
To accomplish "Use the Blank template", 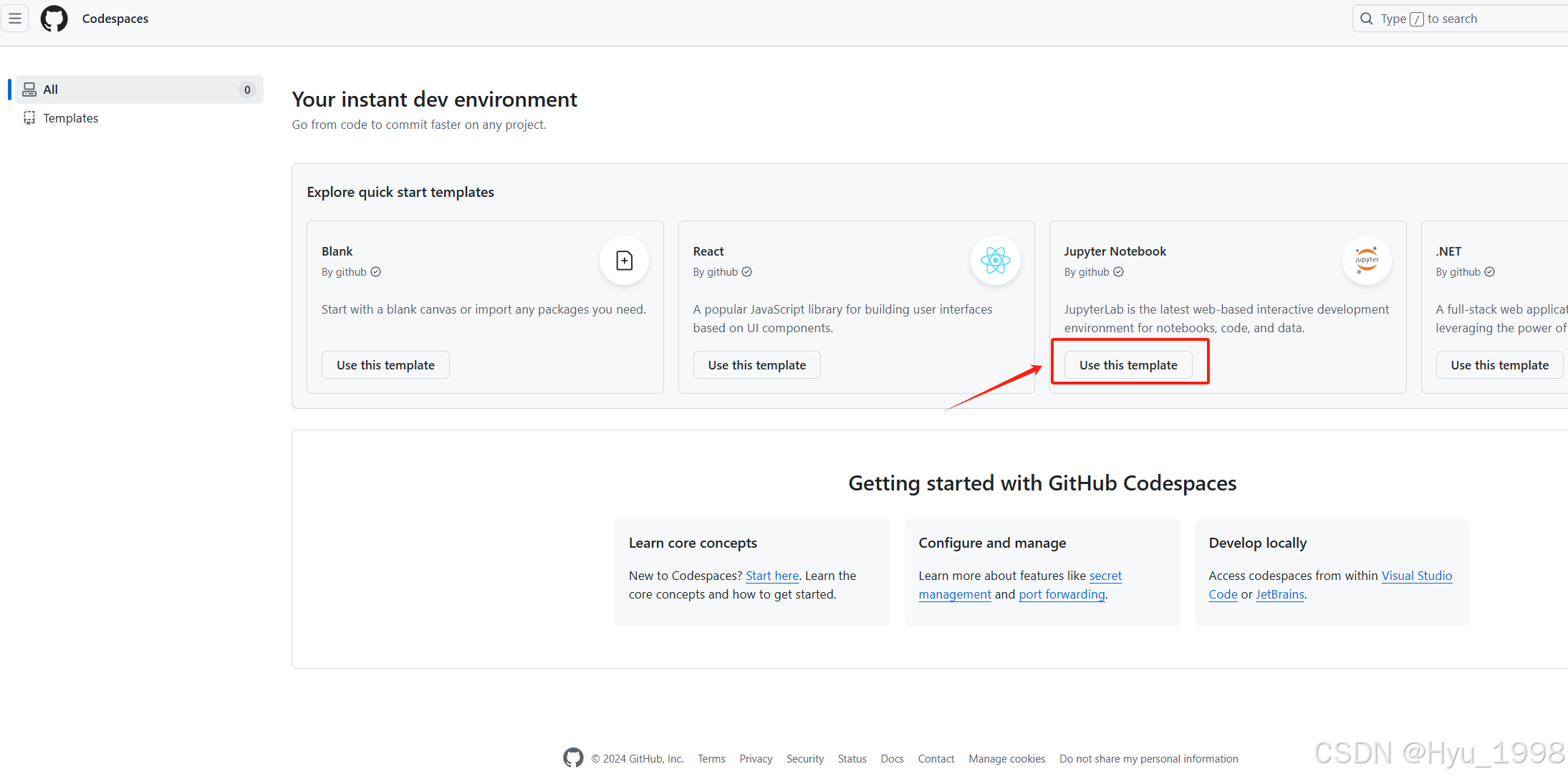I will [385, 365].
